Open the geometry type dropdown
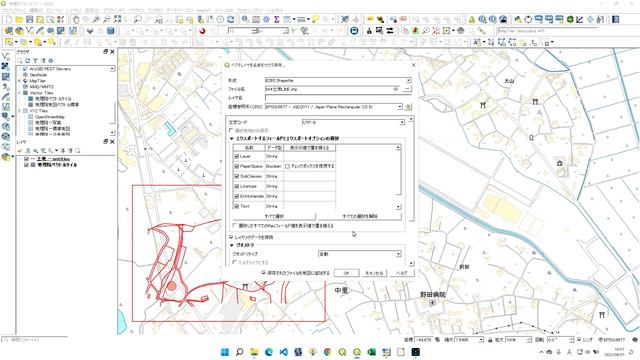The width and height of the screenshot is (640, 360). [x=360, y=254]
